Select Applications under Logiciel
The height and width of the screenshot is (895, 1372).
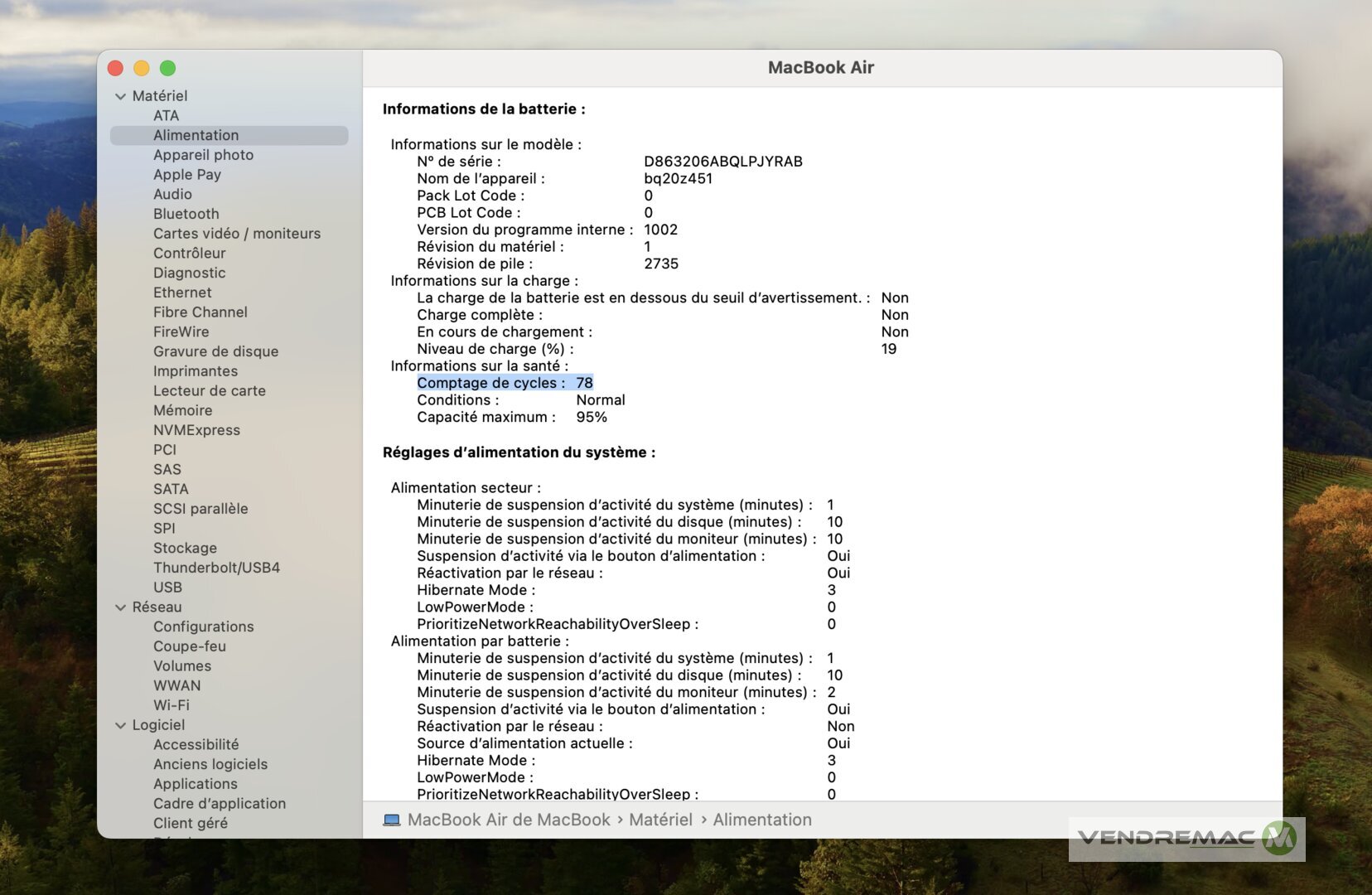click(x=195, y=784)
